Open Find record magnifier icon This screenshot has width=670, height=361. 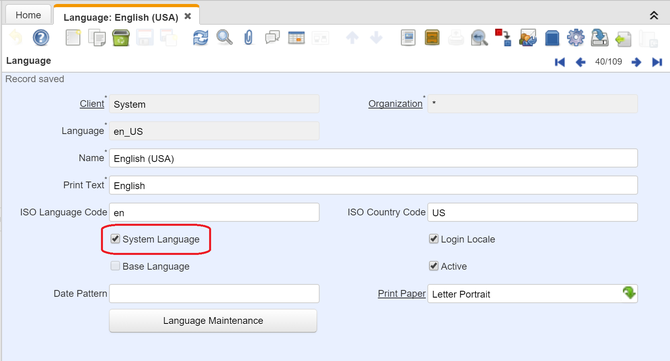(224, 38)
